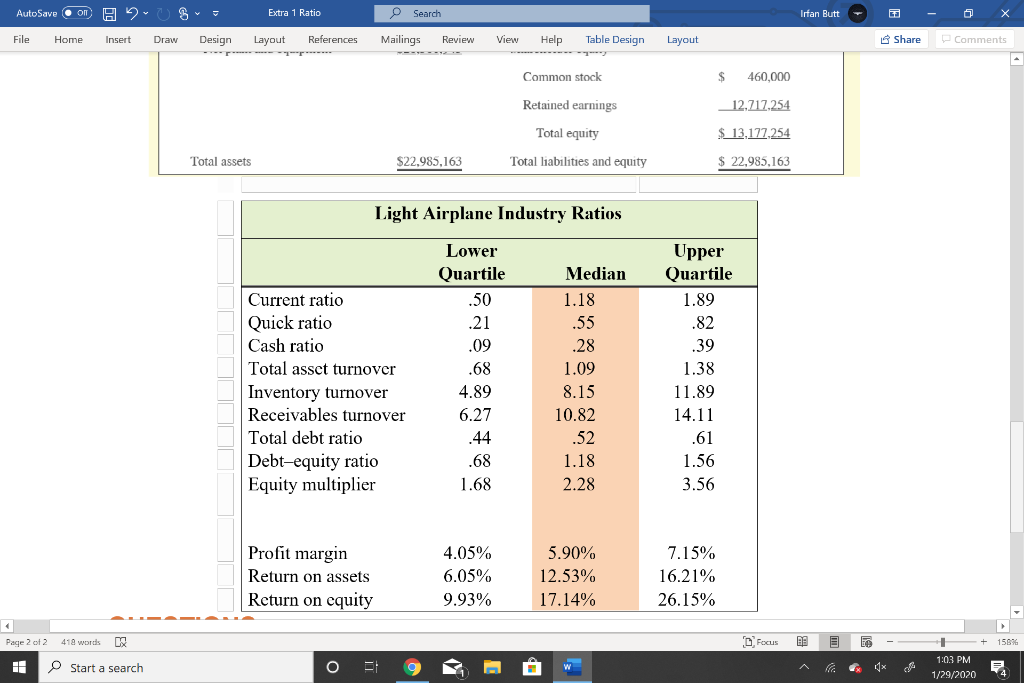Open the table Layout tab beside Table Design
The width and height of the screenshot is (1024, 683).
point(682,39)
